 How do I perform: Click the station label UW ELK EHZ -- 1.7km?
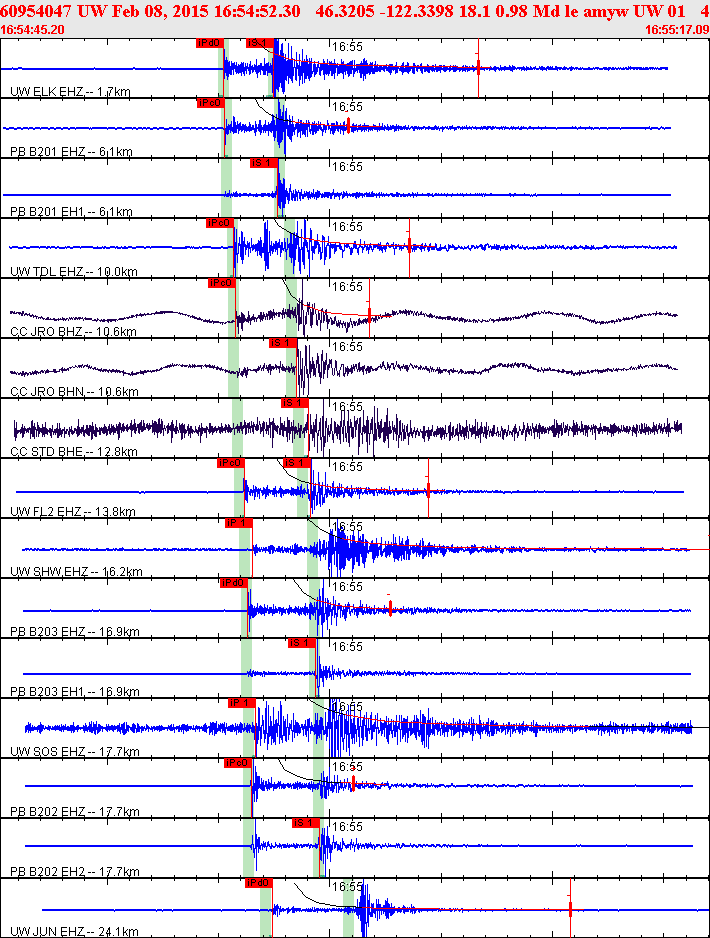click(71, 92)
